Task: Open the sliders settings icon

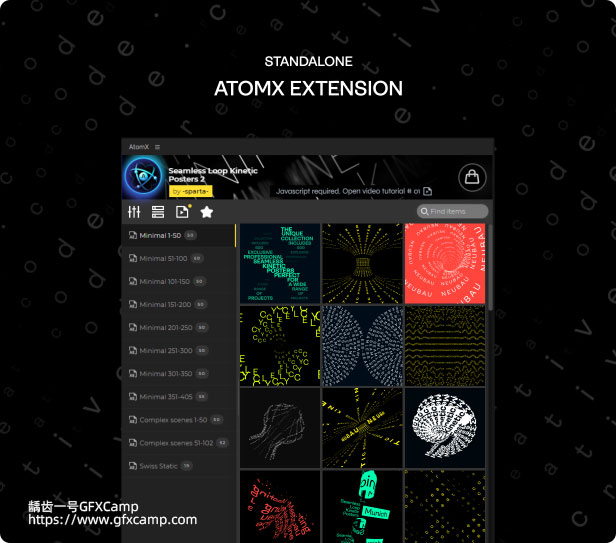Action: click(134, 212)
